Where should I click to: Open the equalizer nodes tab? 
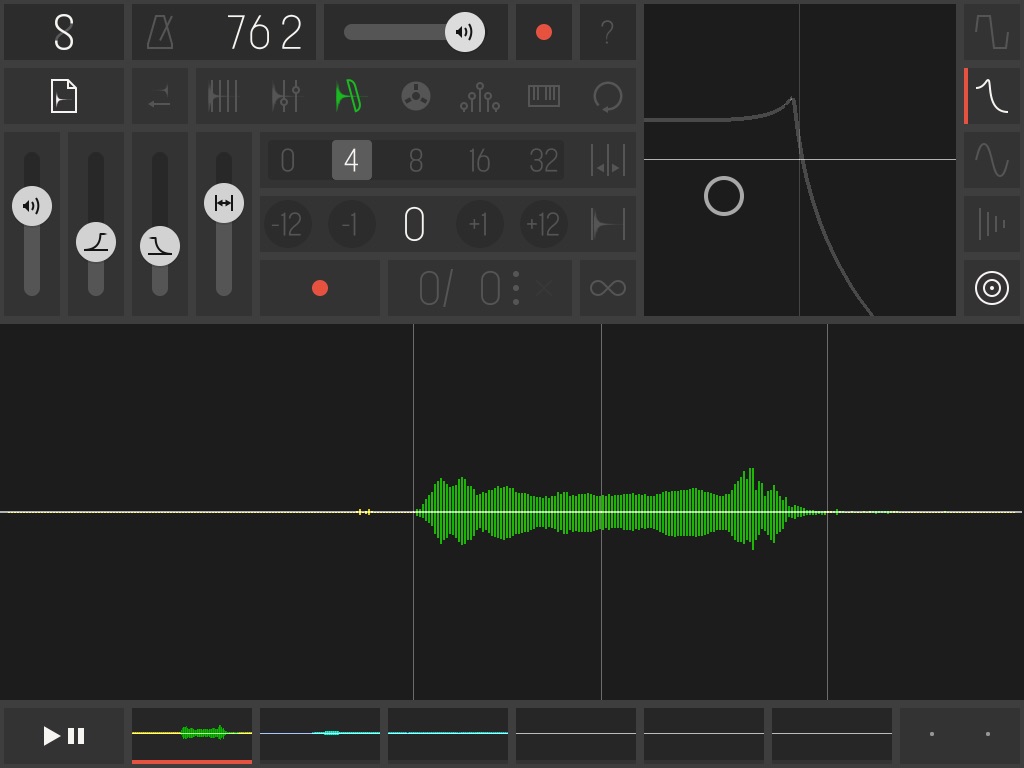(x=479, y=96)
